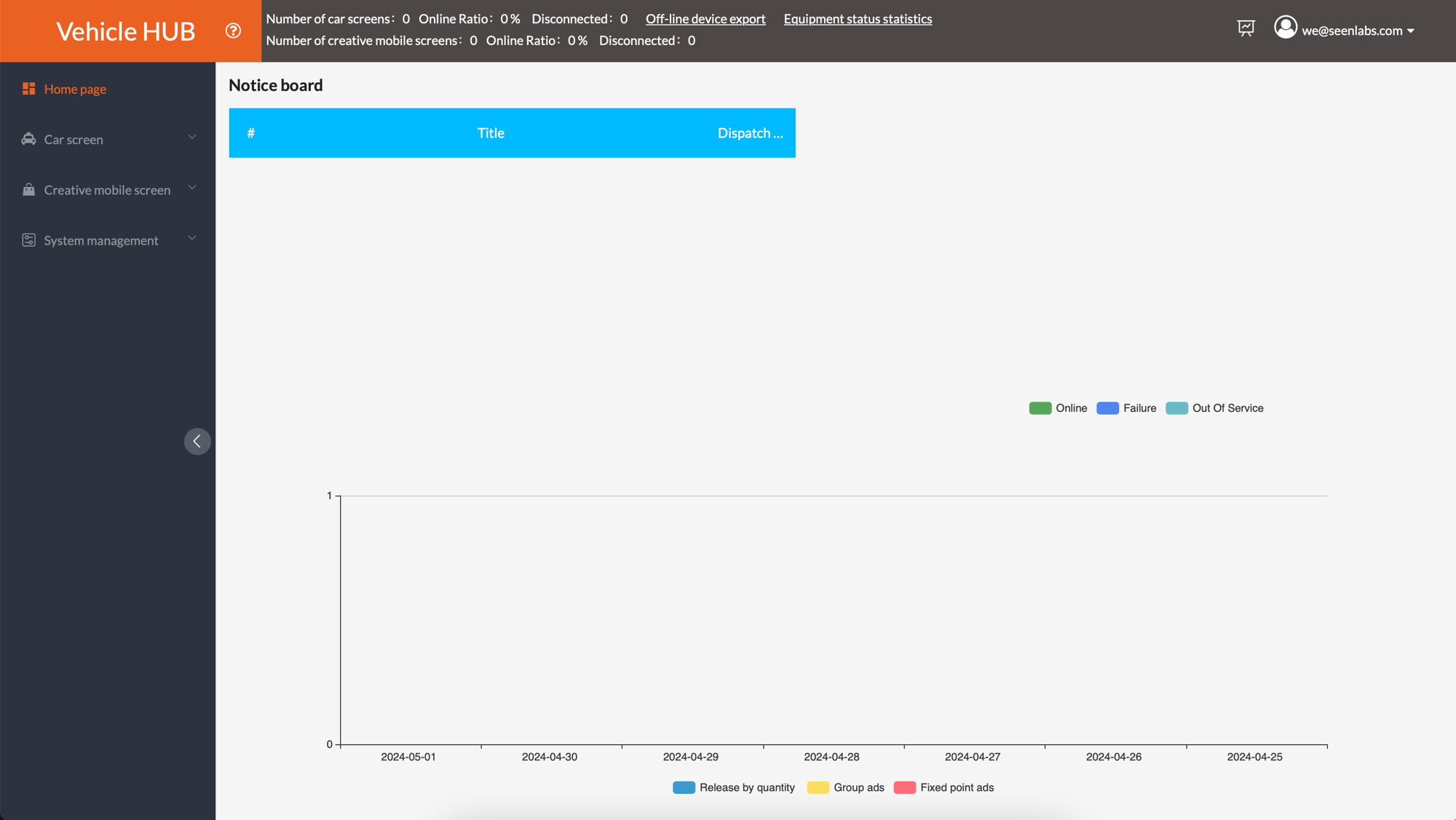The width and height of the screenshot is (1456, 820).
Task: Click the help question mark icon
Action: pyautogui.click(x=233, y=30)
